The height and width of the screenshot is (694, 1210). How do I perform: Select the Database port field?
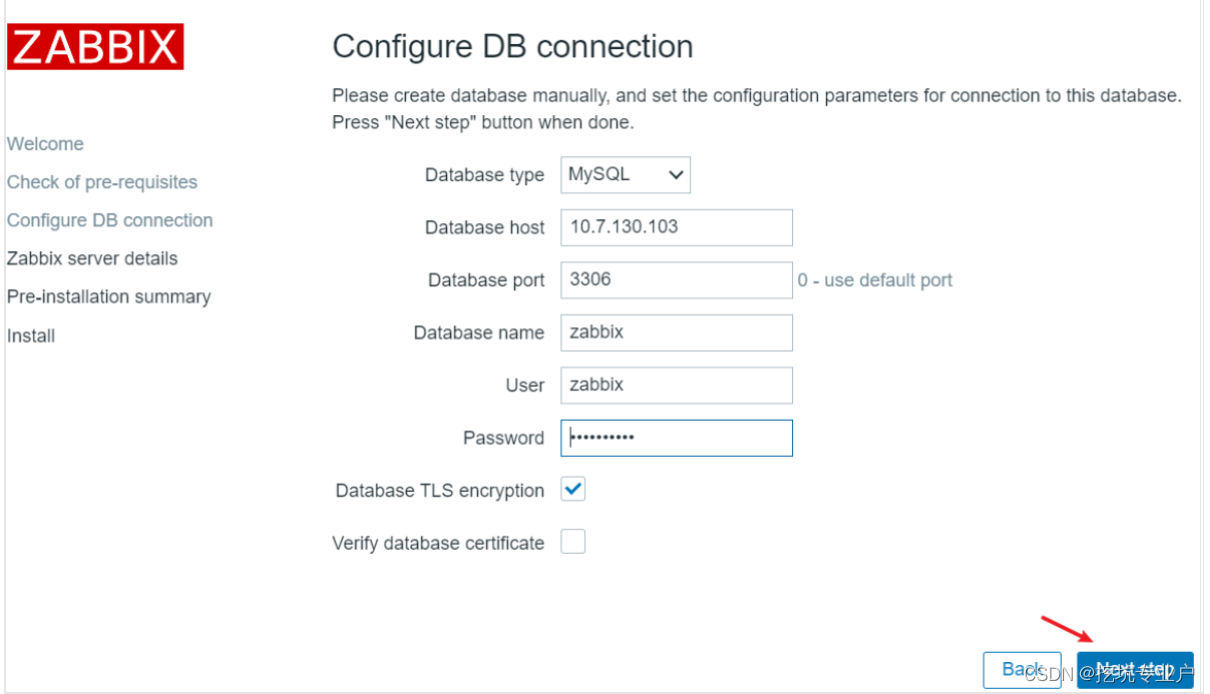coord(676,280)
